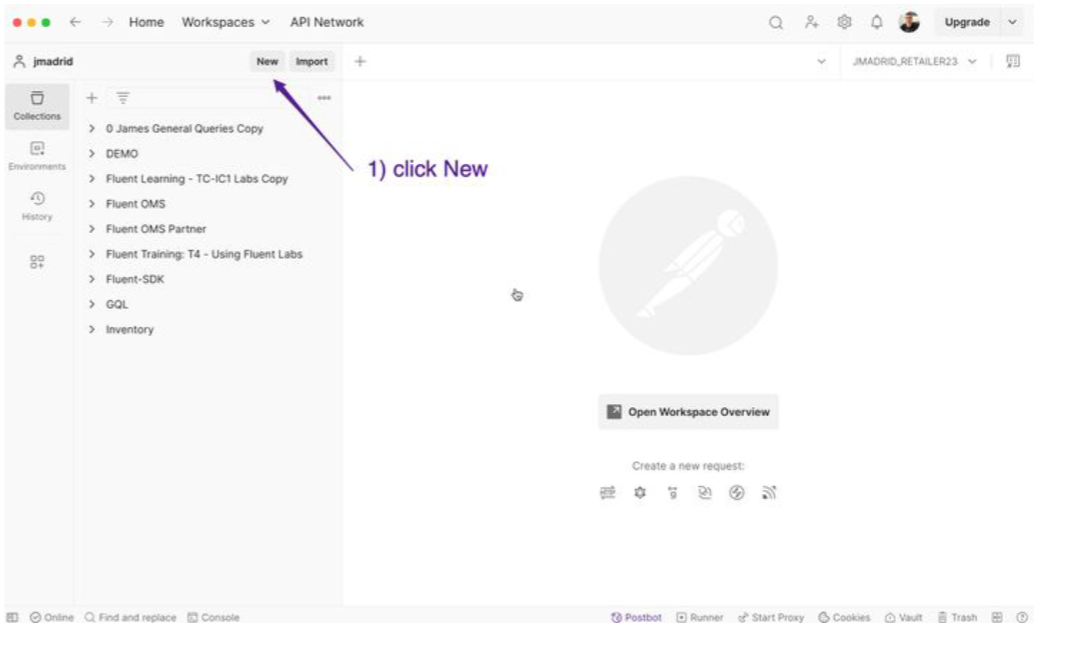Open the JMADRID_RETAILER23 environment dropdown
This screenshot has width=1090, height=662.
pos(913,62)
